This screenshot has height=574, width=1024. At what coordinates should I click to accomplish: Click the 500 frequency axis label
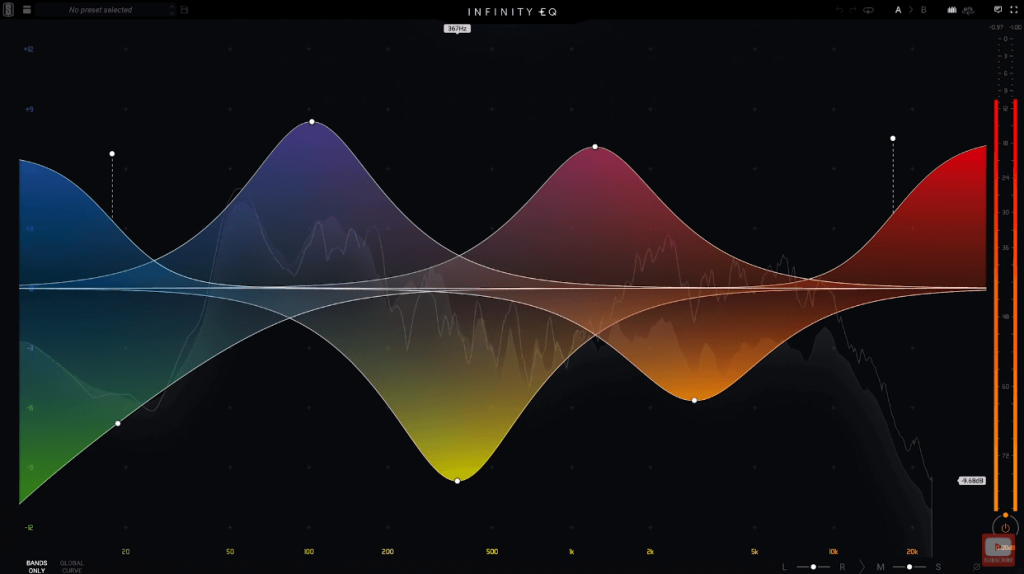(x=492, y=551)
